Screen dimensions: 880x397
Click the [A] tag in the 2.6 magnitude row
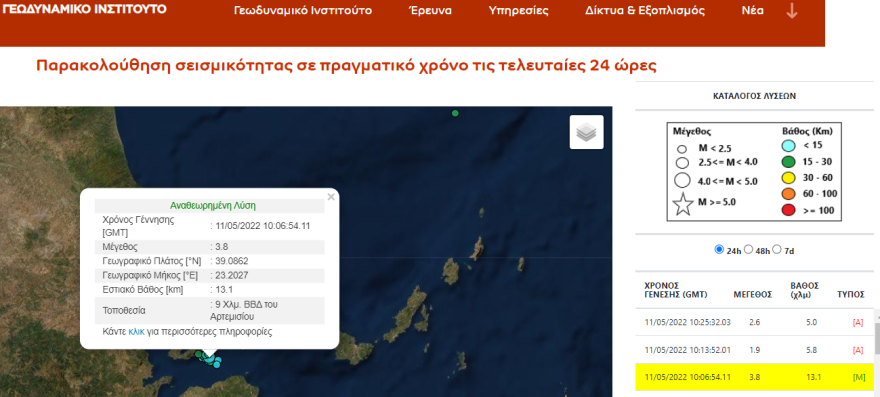click(x=858, y=322)
